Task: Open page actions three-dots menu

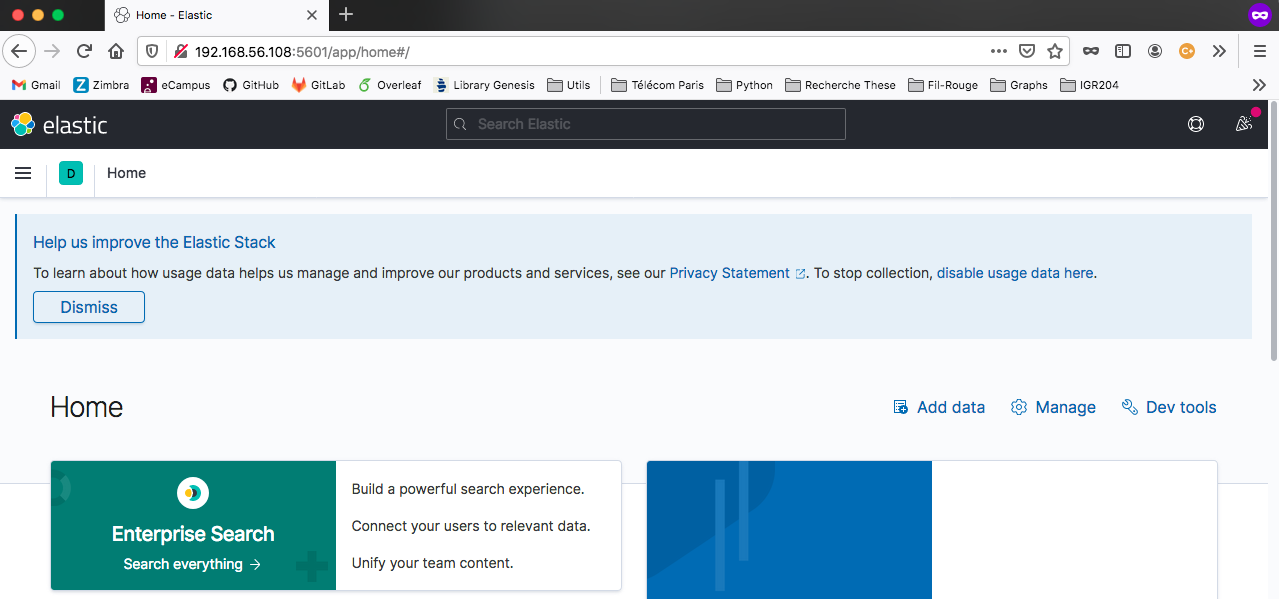Action: 999,51
